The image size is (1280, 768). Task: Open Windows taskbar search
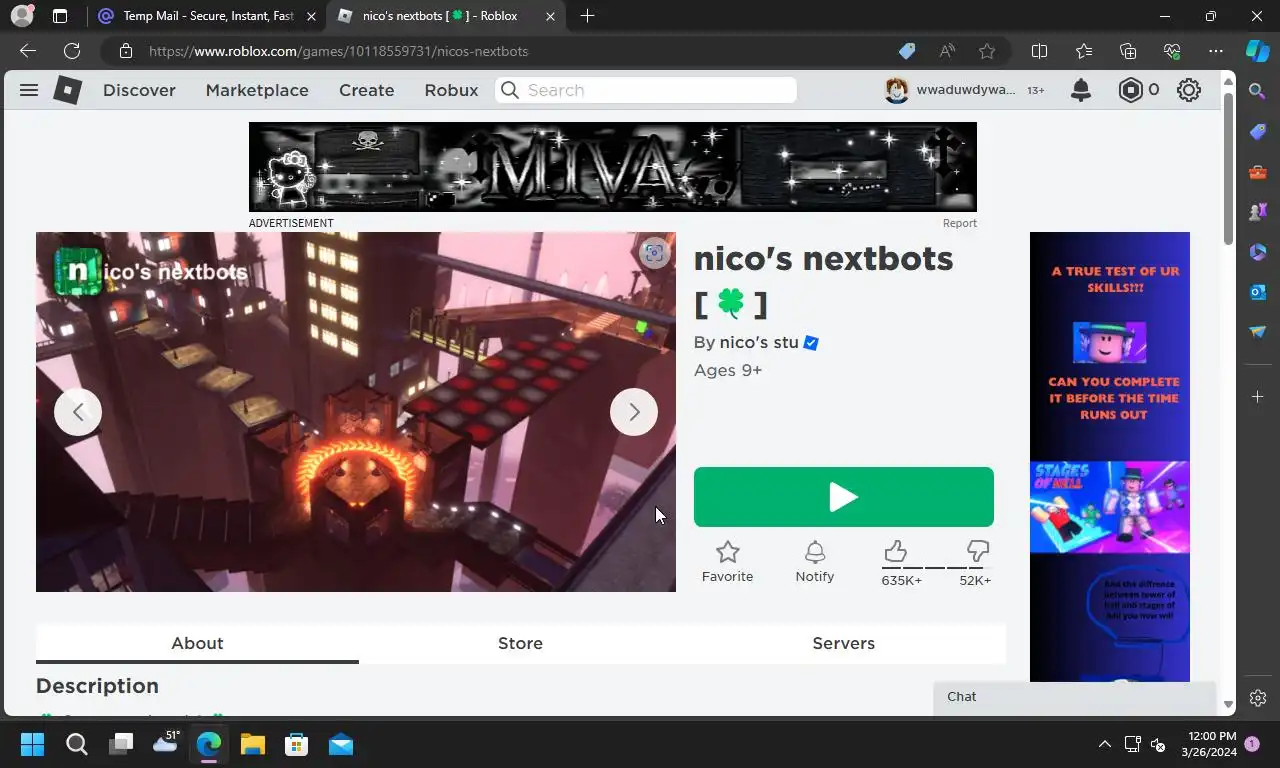pos(77,745)
